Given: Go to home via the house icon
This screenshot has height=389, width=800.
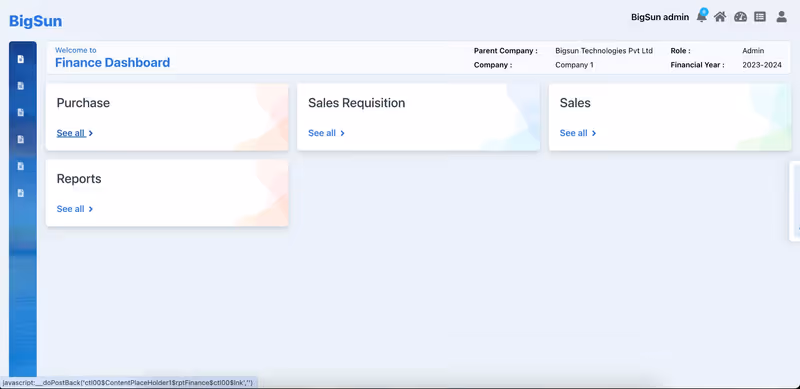Looking at the screenshot, I should (x=720, y=17).
